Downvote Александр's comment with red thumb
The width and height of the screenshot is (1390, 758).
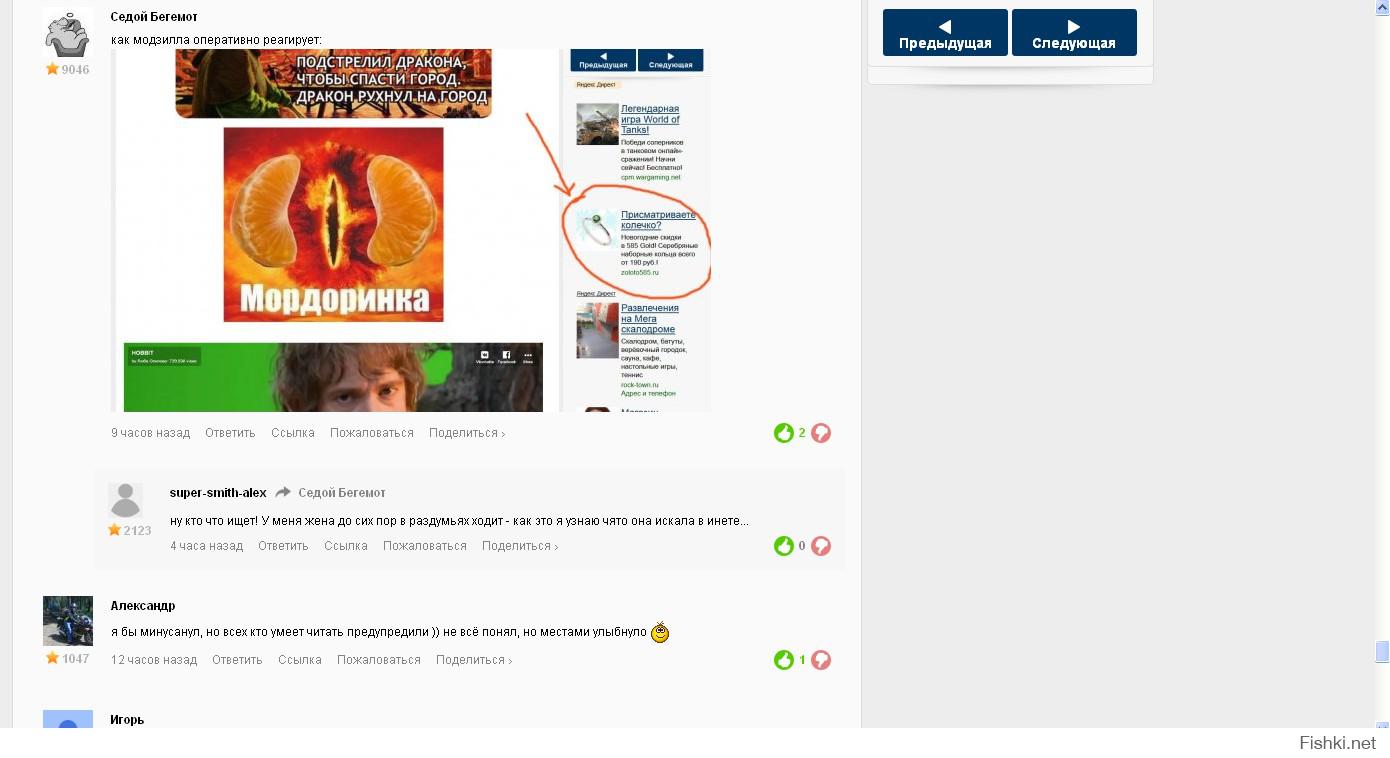[821, 660]
